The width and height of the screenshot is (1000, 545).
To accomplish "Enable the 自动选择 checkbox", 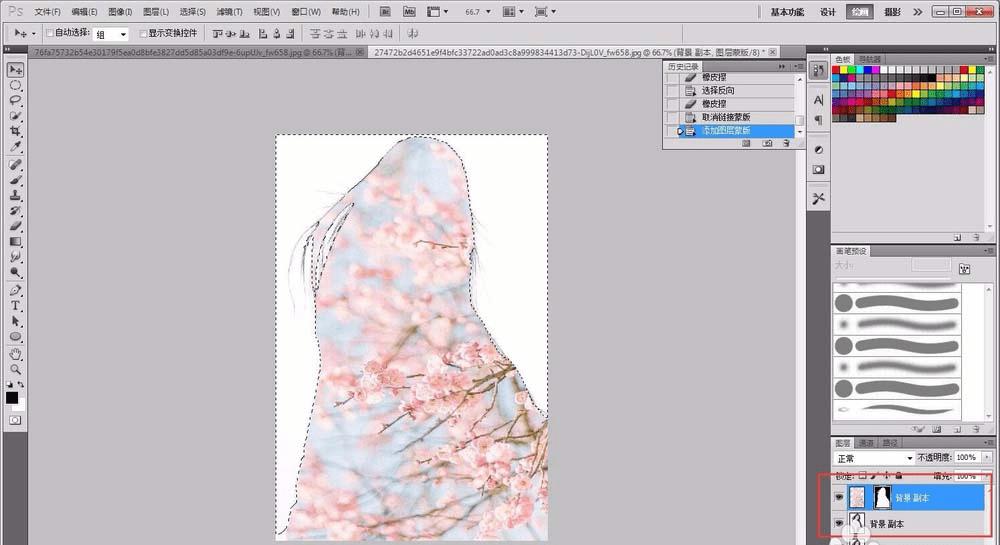I will (50, 34).
